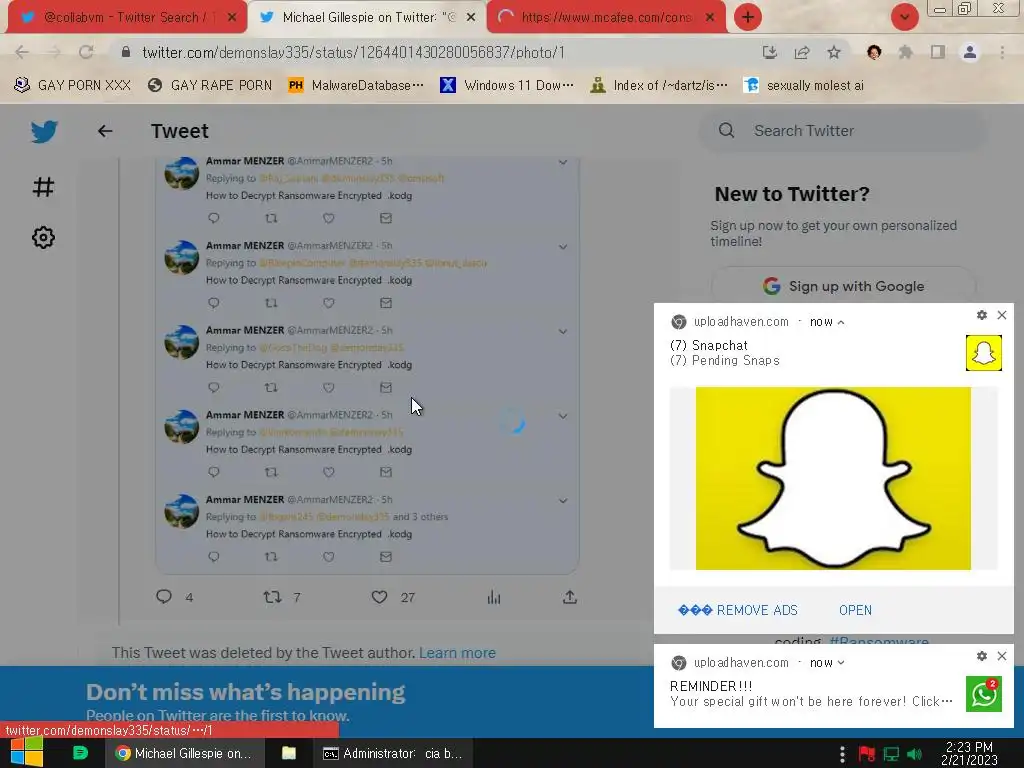Click OPEN on Snapchat notification
The image size is (1024, 768).
coord(855,610)
